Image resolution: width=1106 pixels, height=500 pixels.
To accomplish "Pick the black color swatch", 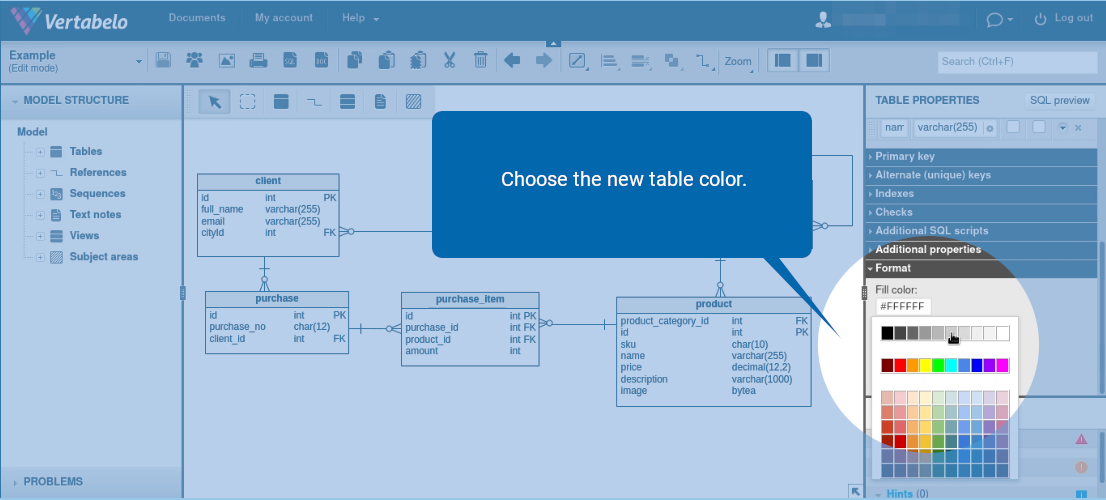I will (887, 334).
